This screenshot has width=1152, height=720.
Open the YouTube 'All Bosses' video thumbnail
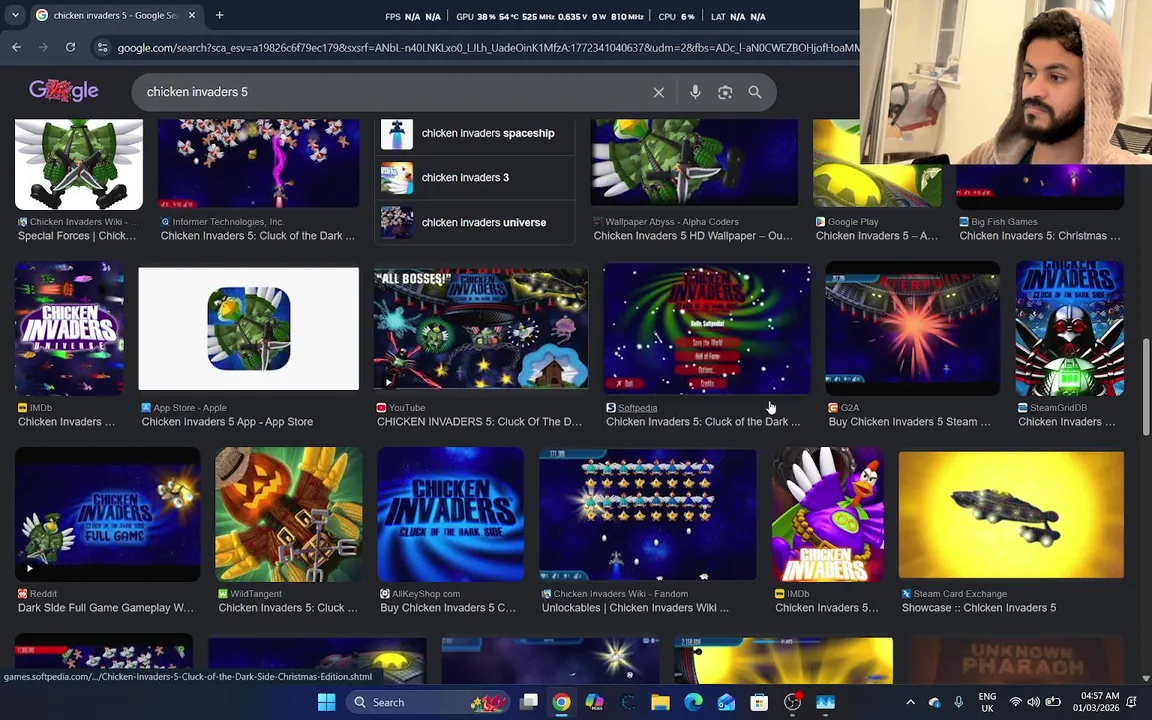click(480, 328)
